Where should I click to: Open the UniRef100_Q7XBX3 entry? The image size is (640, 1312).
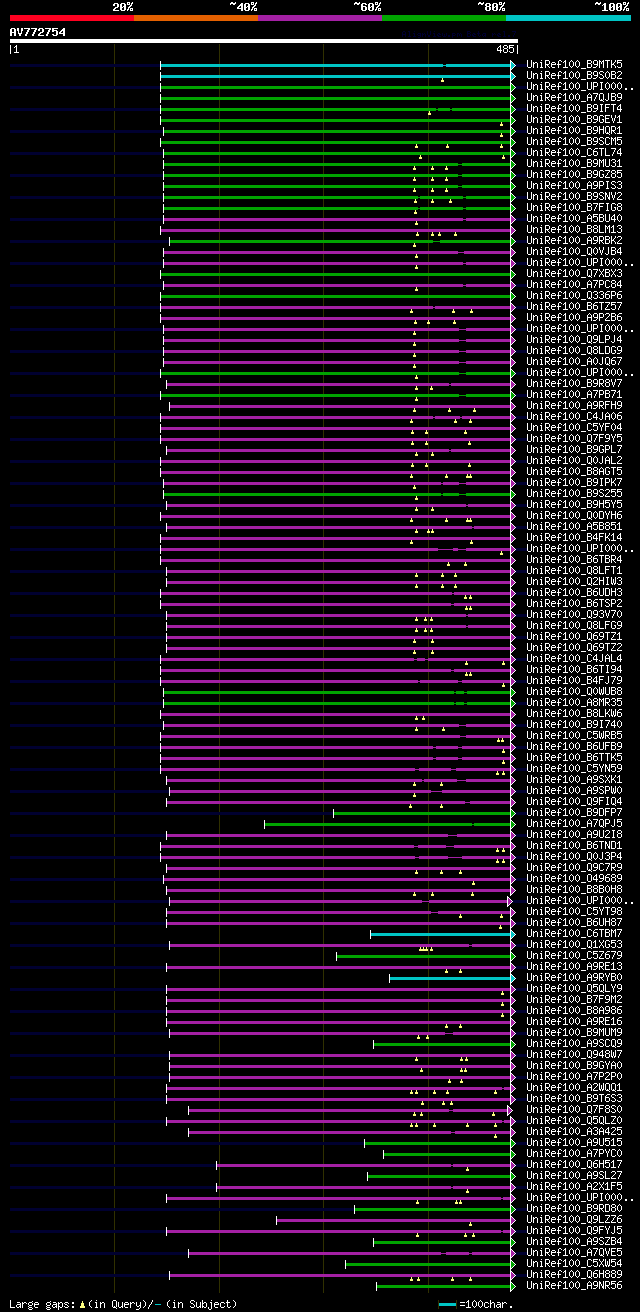tap(574, 273)
